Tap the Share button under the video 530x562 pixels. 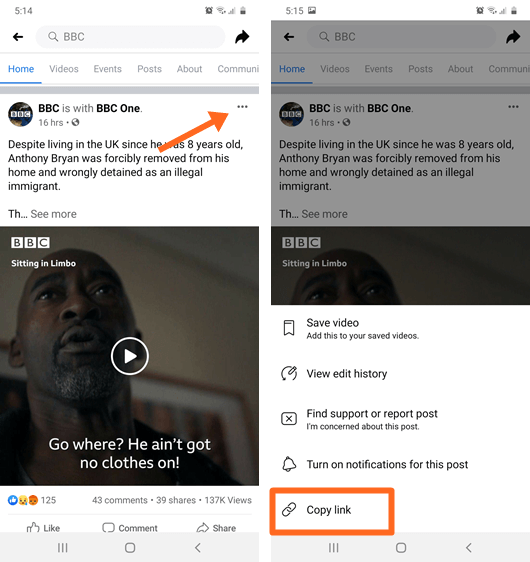pos(216,528)
